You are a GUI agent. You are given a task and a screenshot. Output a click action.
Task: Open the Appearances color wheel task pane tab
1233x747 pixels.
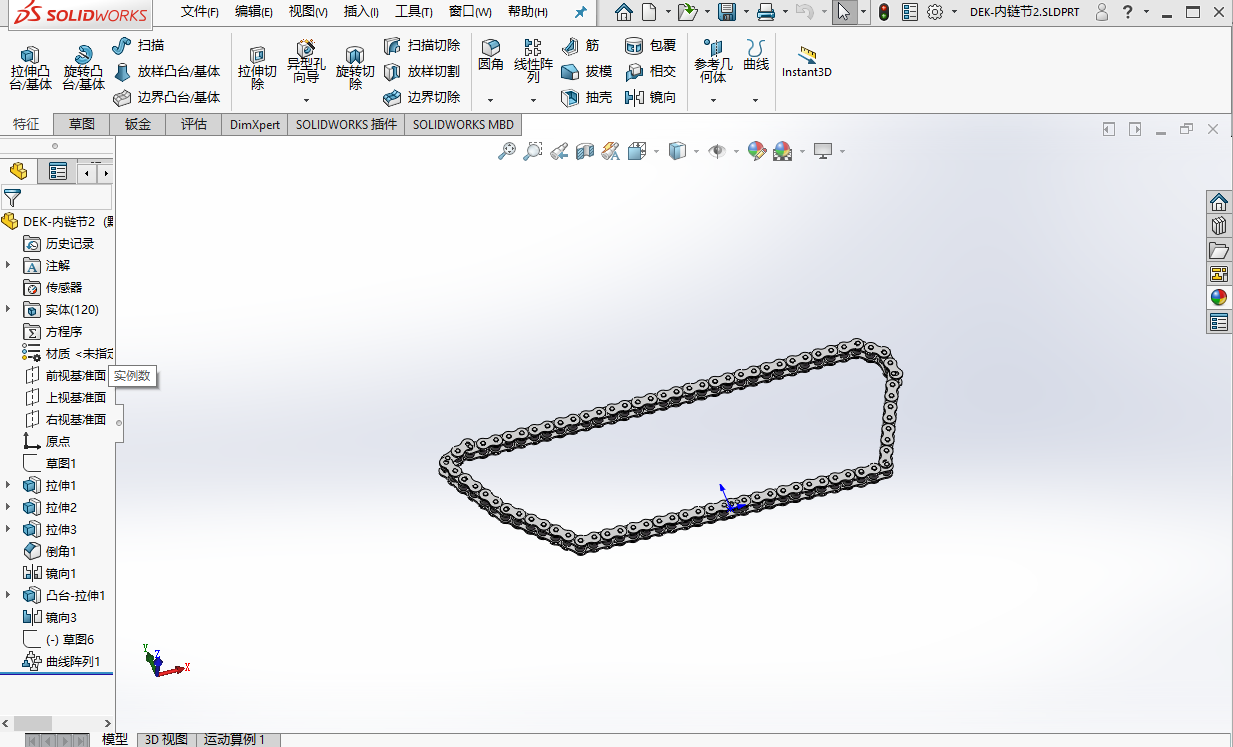click(1218, 297)
